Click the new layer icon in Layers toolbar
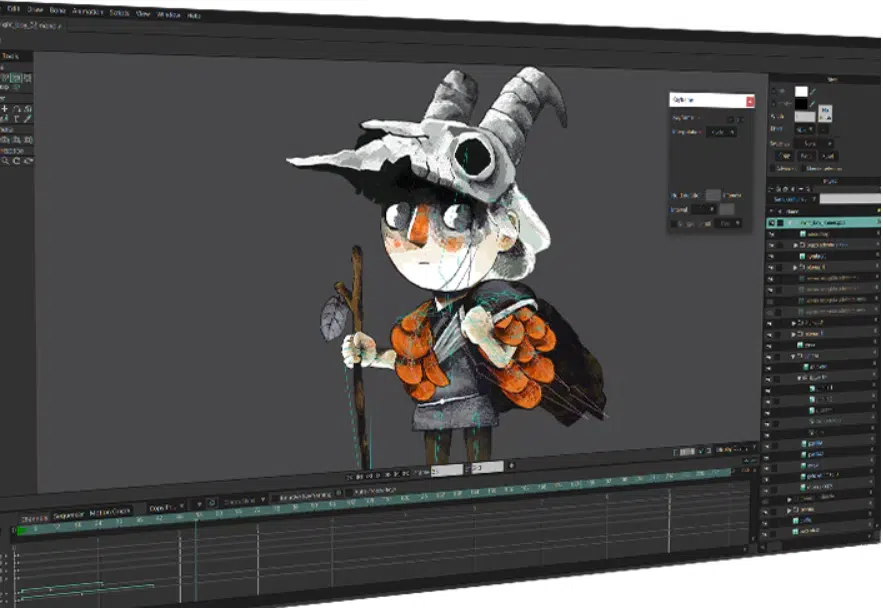This screenshot has width=883, height=609. pos(773,189)
